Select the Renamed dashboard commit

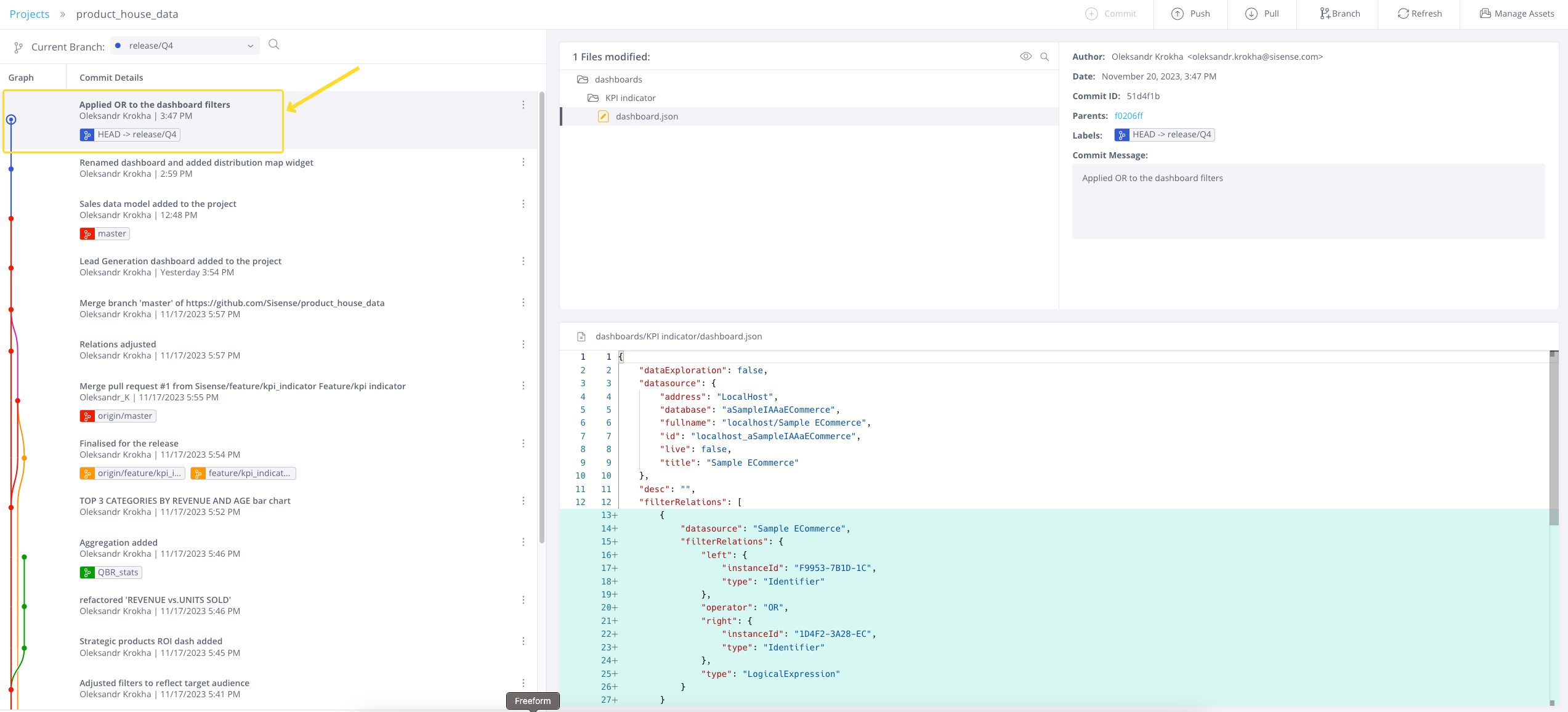[x=269, y=168]
